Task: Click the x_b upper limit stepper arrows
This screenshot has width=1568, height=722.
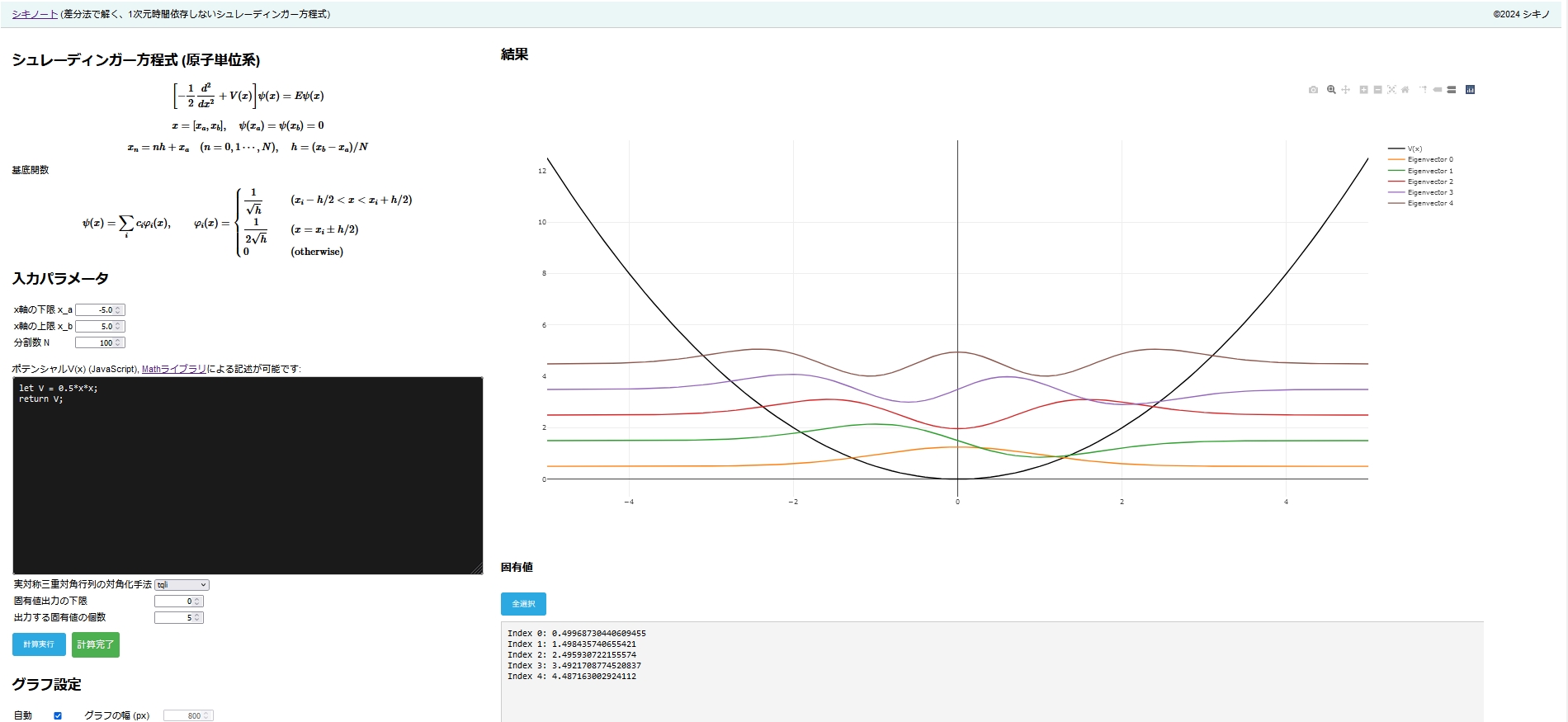Action: click(118, 327)
